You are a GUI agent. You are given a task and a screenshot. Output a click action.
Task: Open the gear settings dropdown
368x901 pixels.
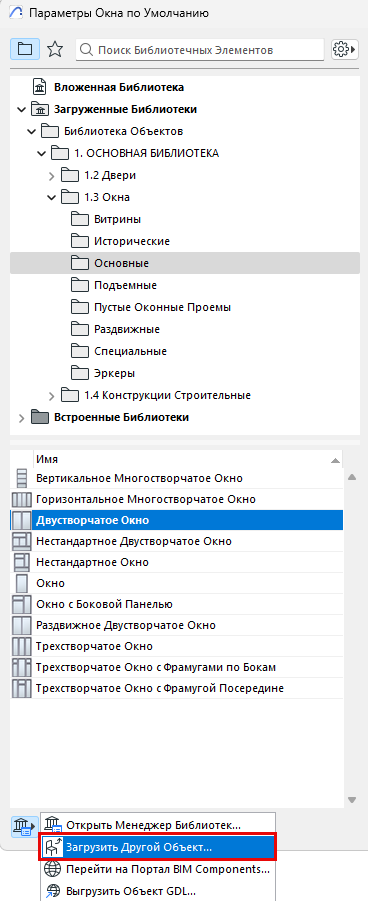[344, 49]
